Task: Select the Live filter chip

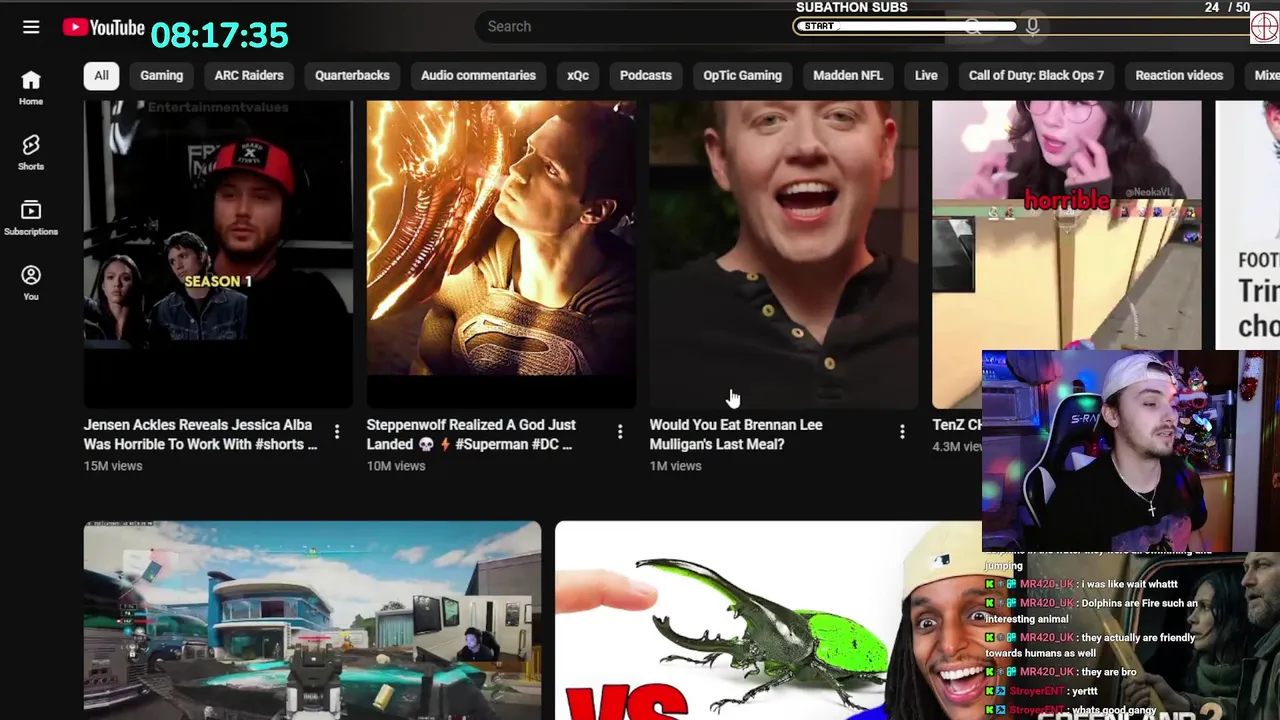Action: pos(926,75)
